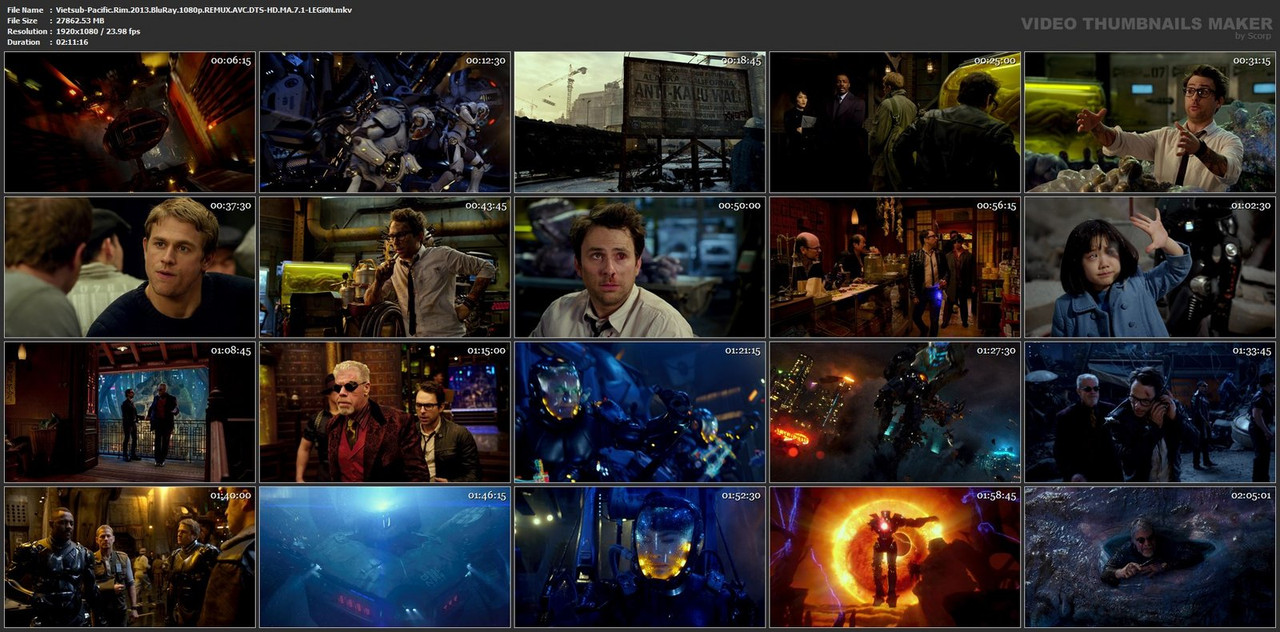This screenshot has width=1280, height=632.
Task: Click the thumbnail stamped 01:58:45
Action: pos(895,557)
